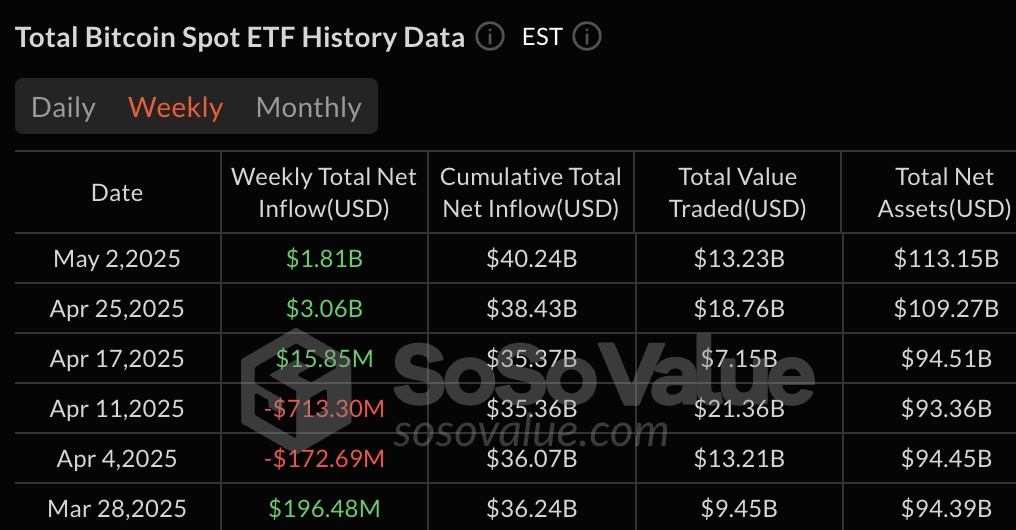Click Cumulative Total Net Inflow header
1016x530 pixels.
click(x=531, y=193)
